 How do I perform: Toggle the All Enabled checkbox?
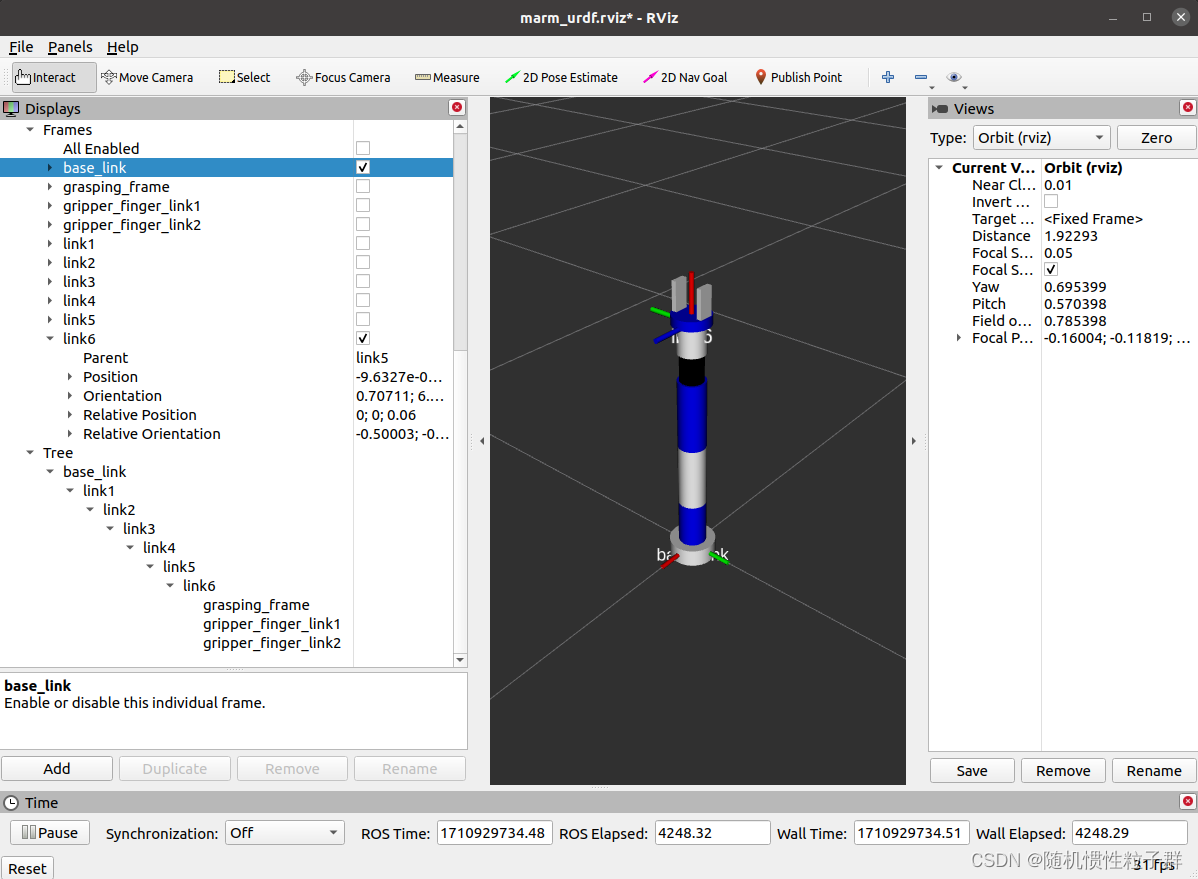point(363,148)
